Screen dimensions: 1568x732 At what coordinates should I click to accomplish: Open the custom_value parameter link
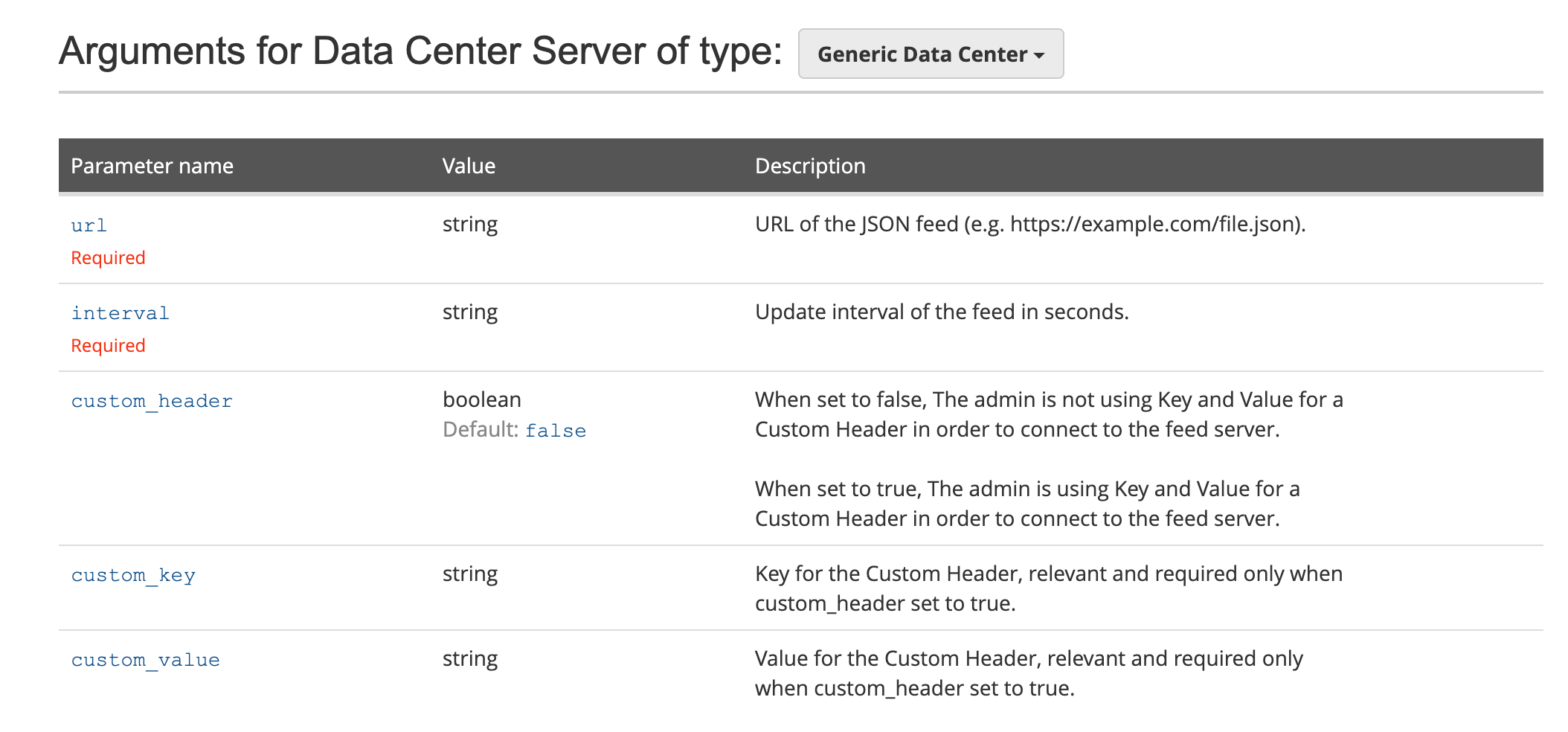point(144,659)
